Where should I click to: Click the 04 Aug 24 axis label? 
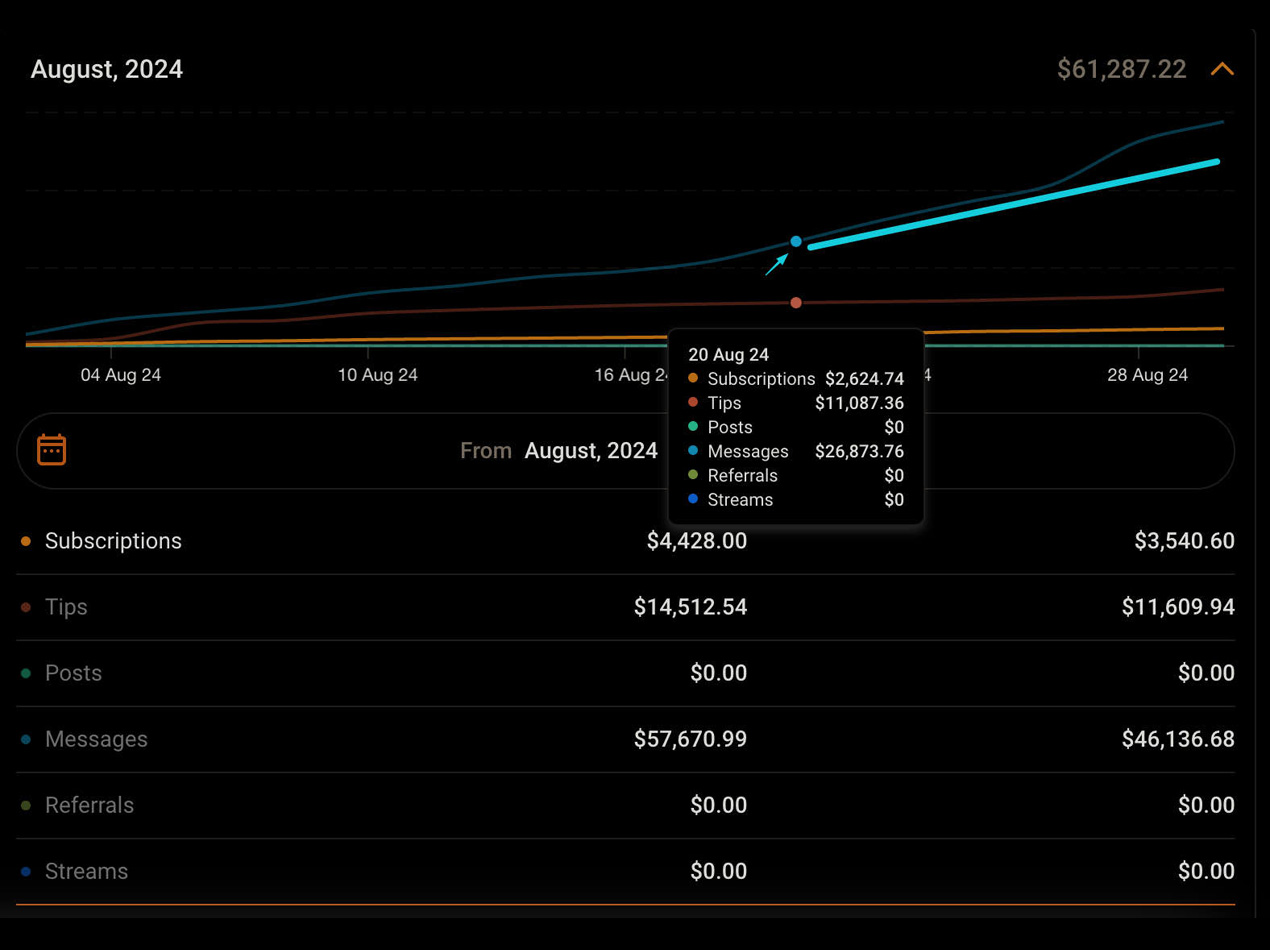coord(121,375)
